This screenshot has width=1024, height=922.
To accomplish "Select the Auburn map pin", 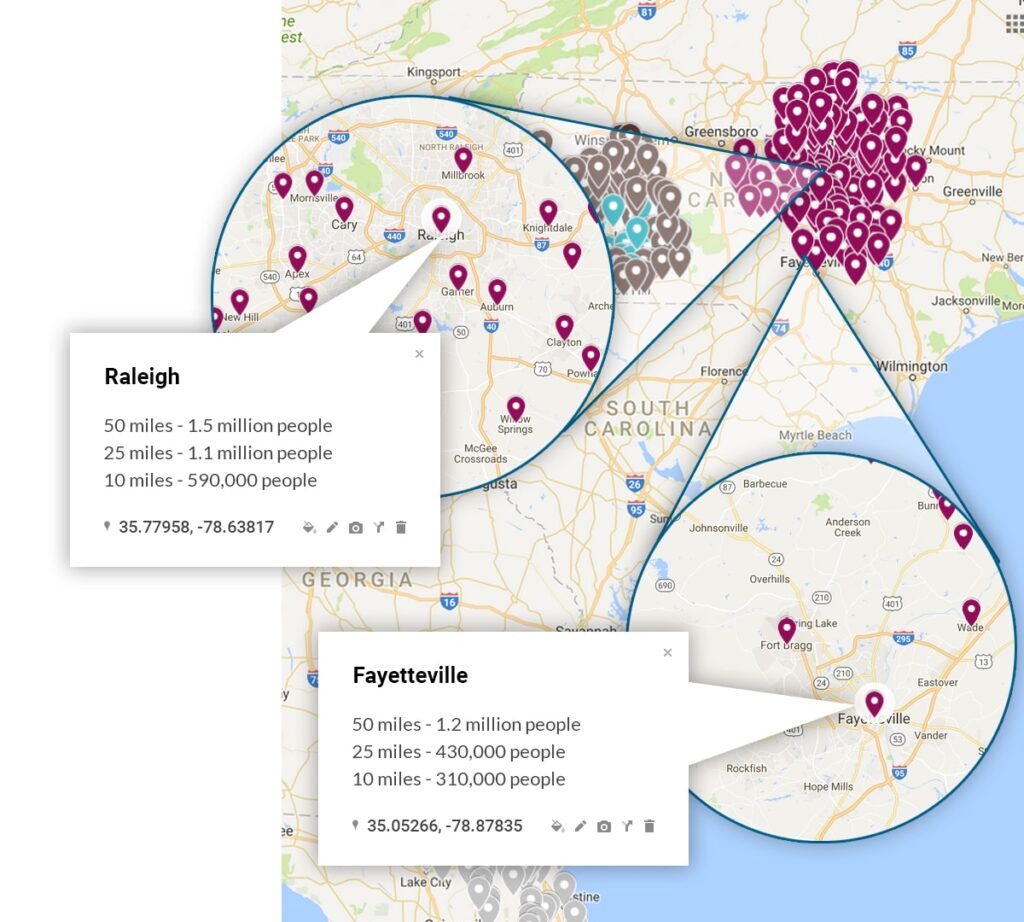I will 498,291.
